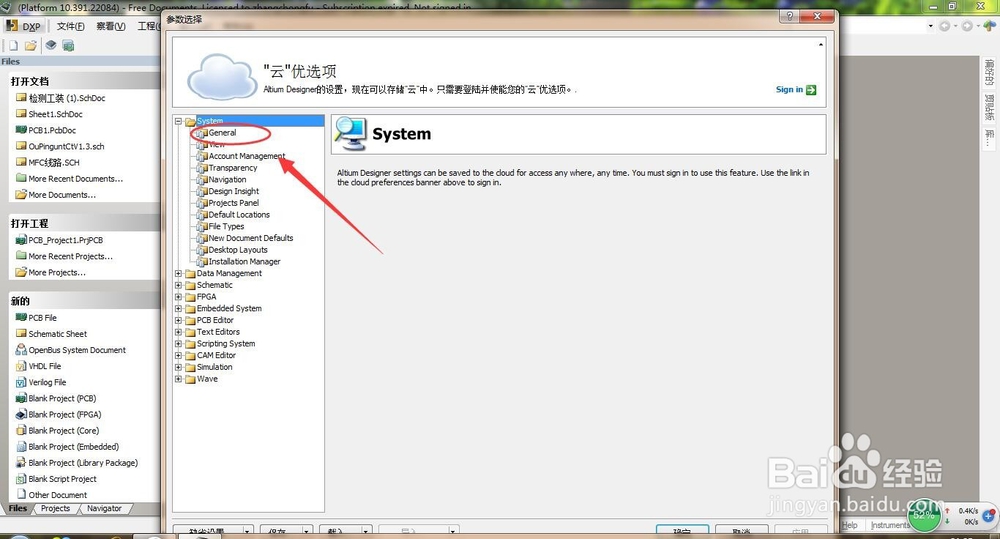Select Navigation preferences page

[x=227, y=180]
